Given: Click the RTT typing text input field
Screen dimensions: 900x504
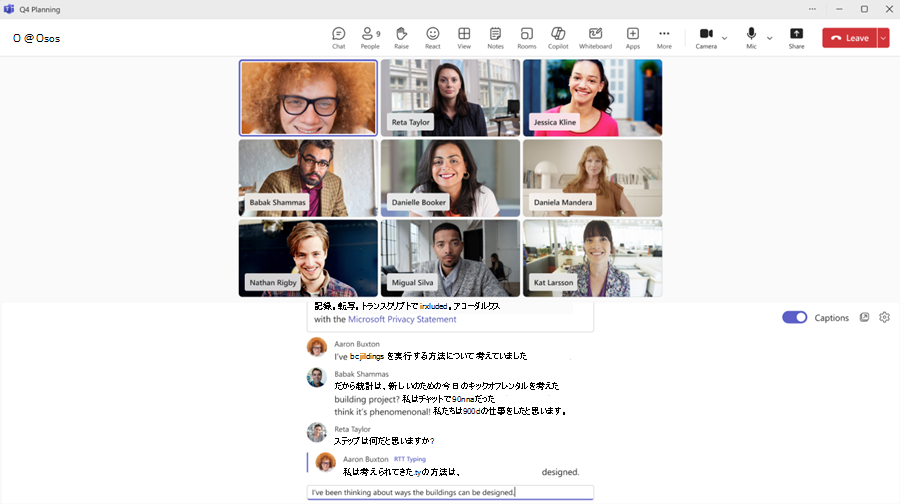Looking at the screenshot, I should [x=450, y=492].
